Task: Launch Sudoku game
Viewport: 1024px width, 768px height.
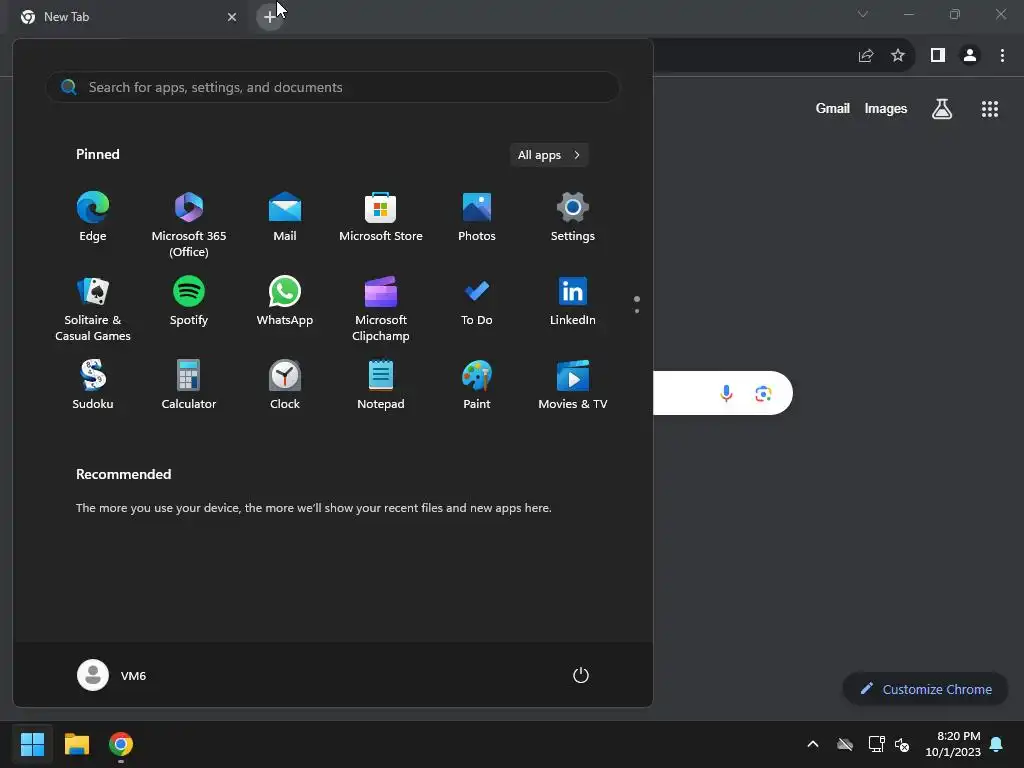Action: coord(93,385)
